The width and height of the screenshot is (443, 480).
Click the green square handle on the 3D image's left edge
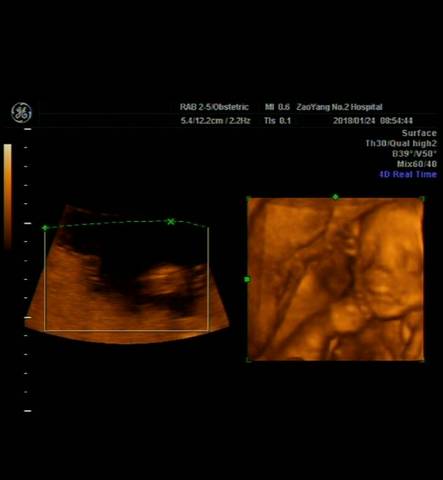pyautogui.click(x=247, y=279)
